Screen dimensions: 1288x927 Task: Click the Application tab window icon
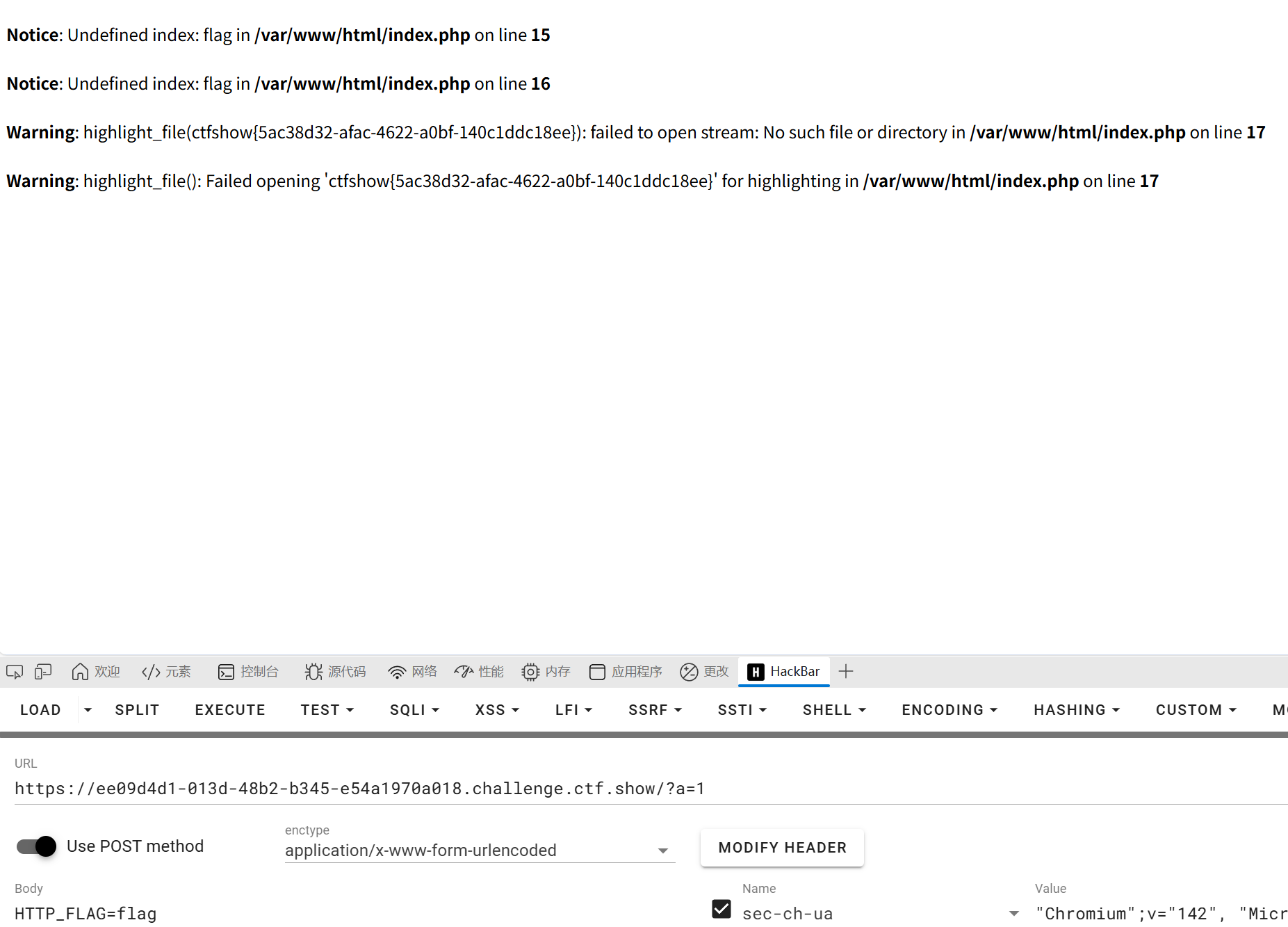[597, 672]
